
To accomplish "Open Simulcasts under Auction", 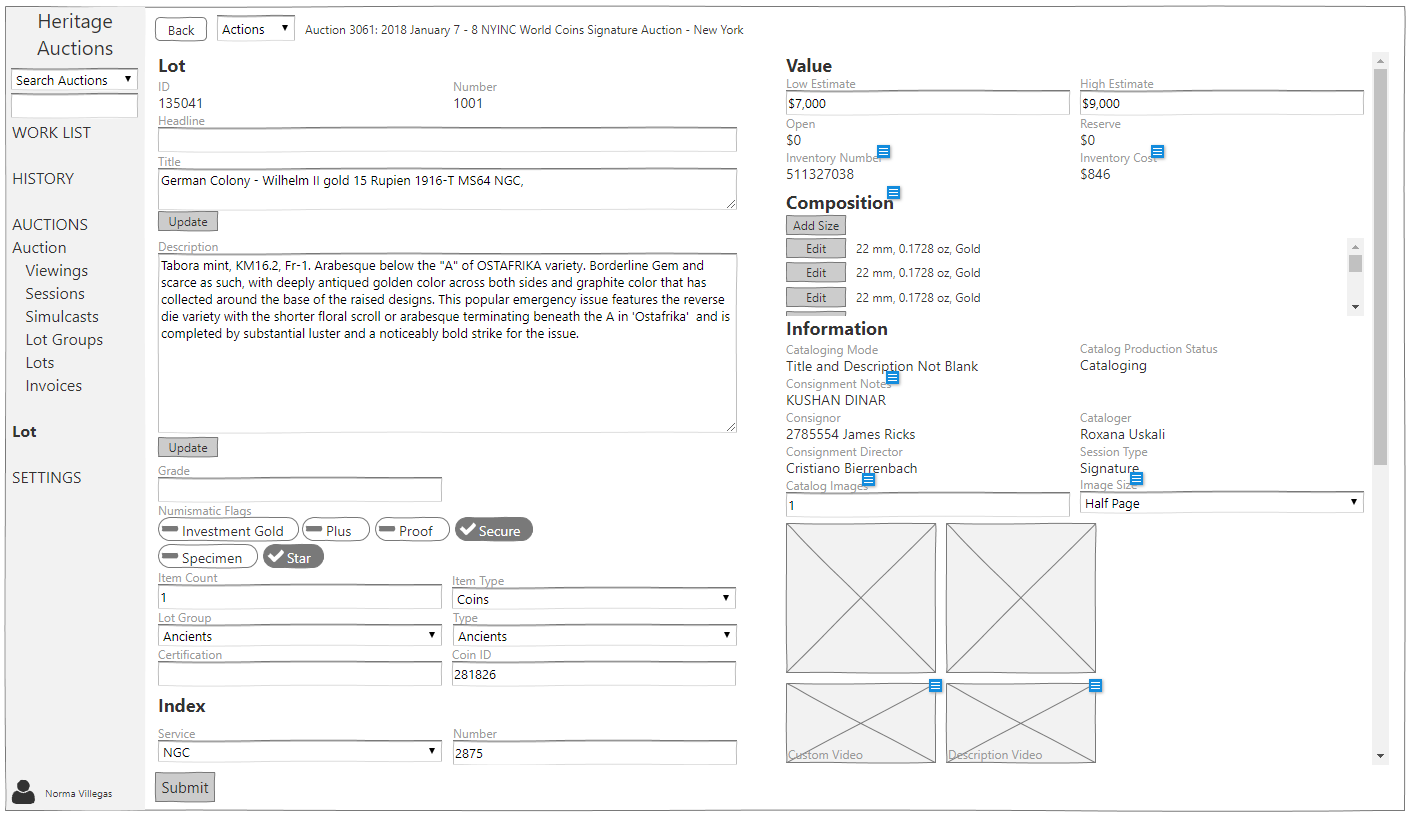I will [x=62, y=317].
